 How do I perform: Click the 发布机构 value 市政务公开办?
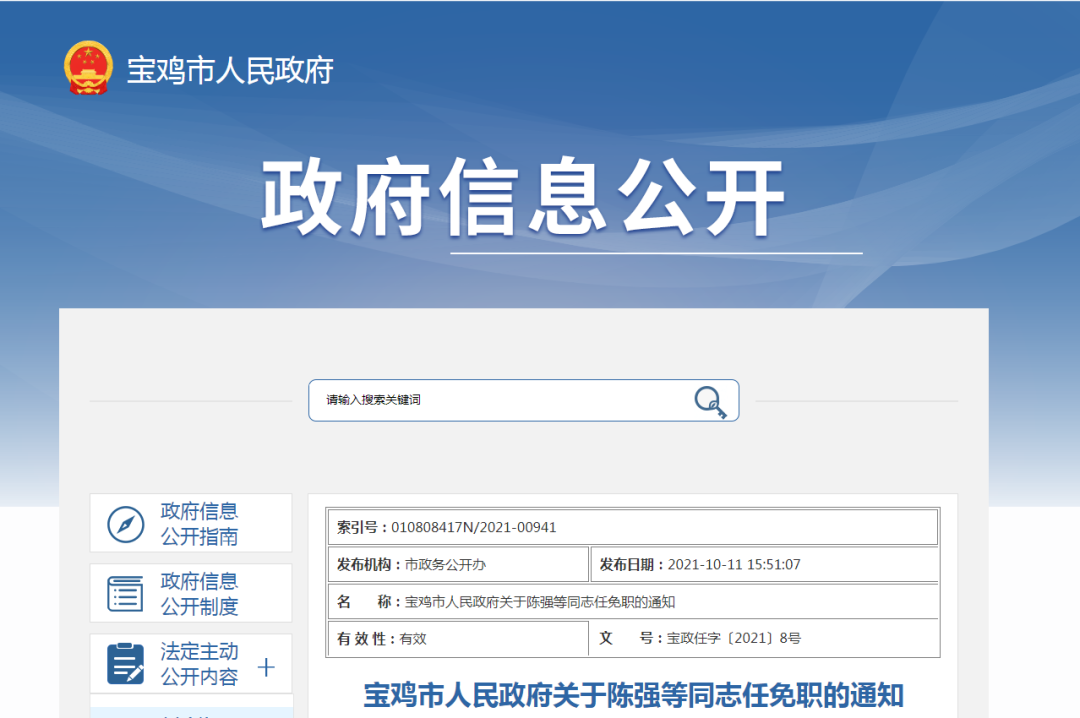pos(445,564)
